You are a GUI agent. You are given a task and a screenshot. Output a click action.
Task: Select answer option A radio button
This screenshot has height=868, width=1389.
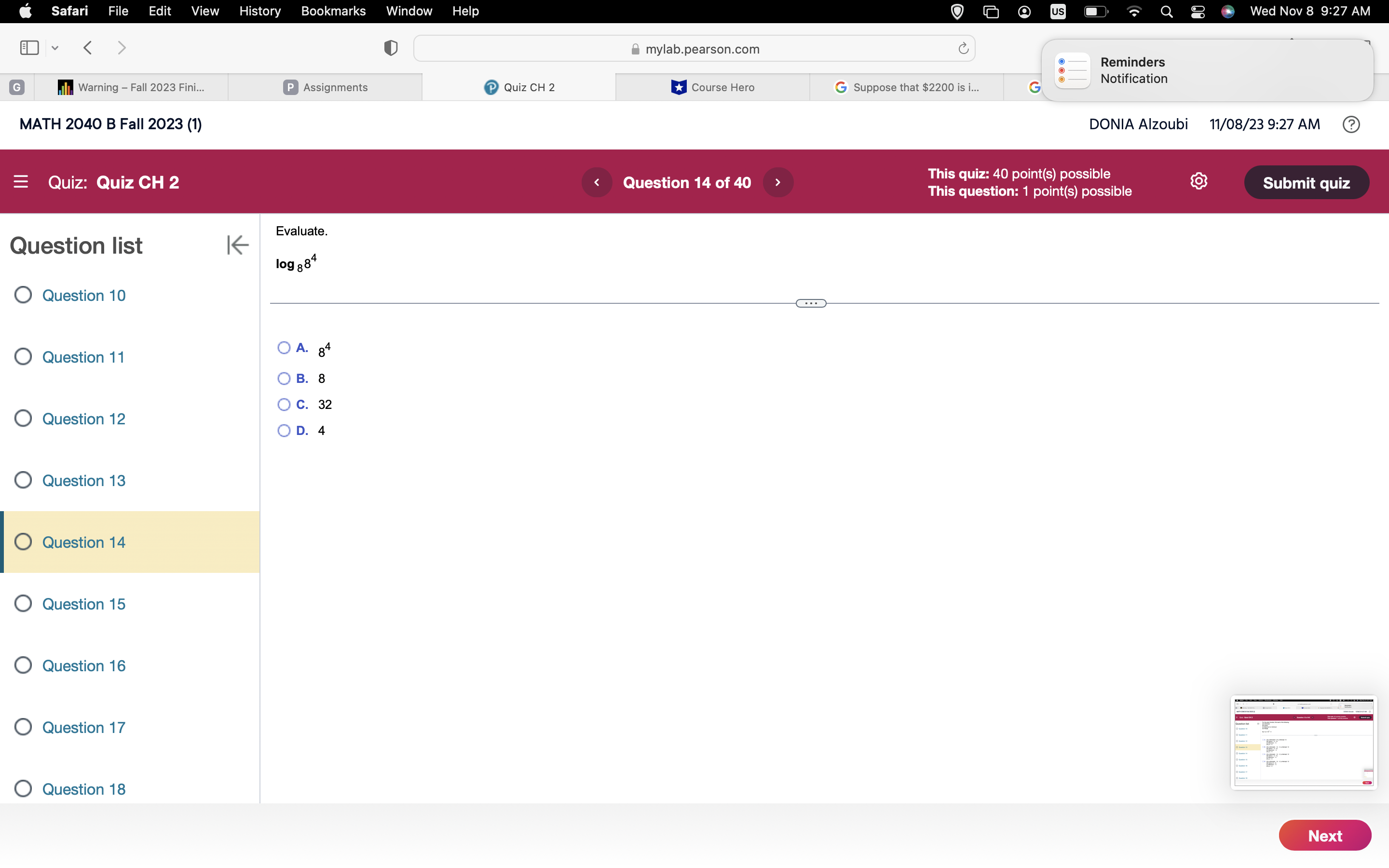coord(284,348)
